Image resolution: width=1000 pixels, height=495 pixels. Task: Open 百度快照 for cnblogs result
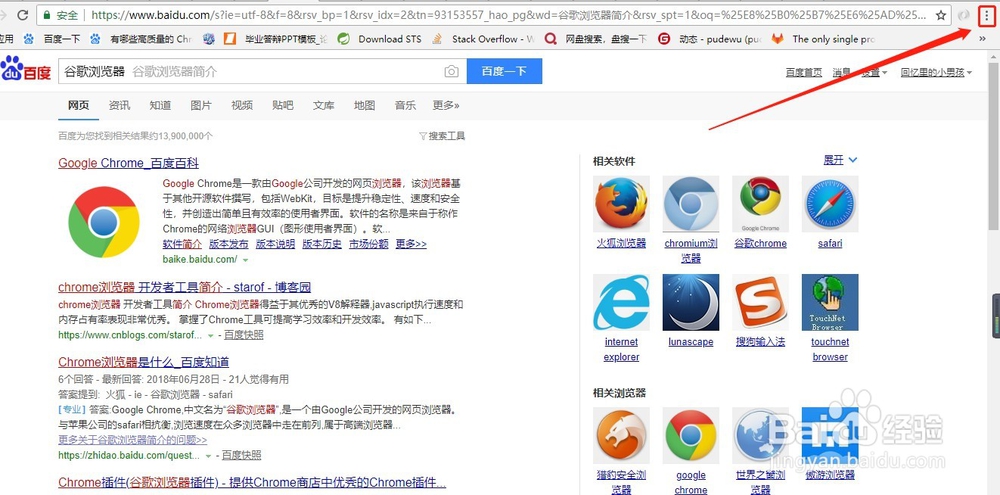[x=244, y=335]
